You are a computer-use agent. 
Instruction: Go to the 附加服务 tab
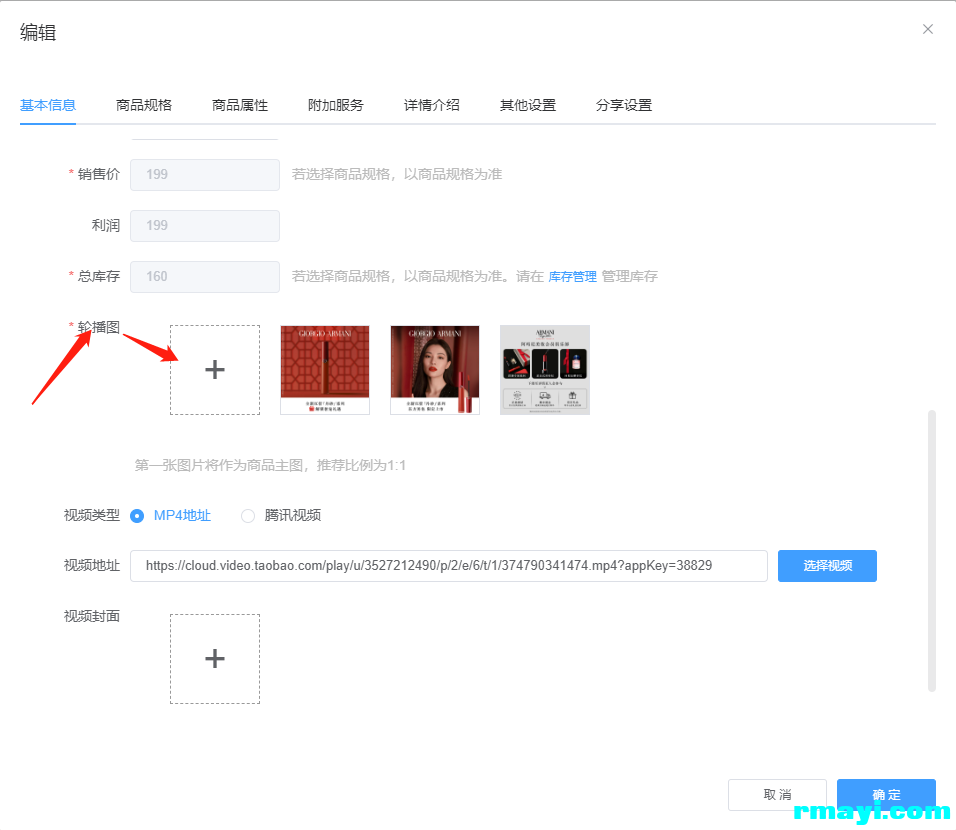[x=336, y=105]
